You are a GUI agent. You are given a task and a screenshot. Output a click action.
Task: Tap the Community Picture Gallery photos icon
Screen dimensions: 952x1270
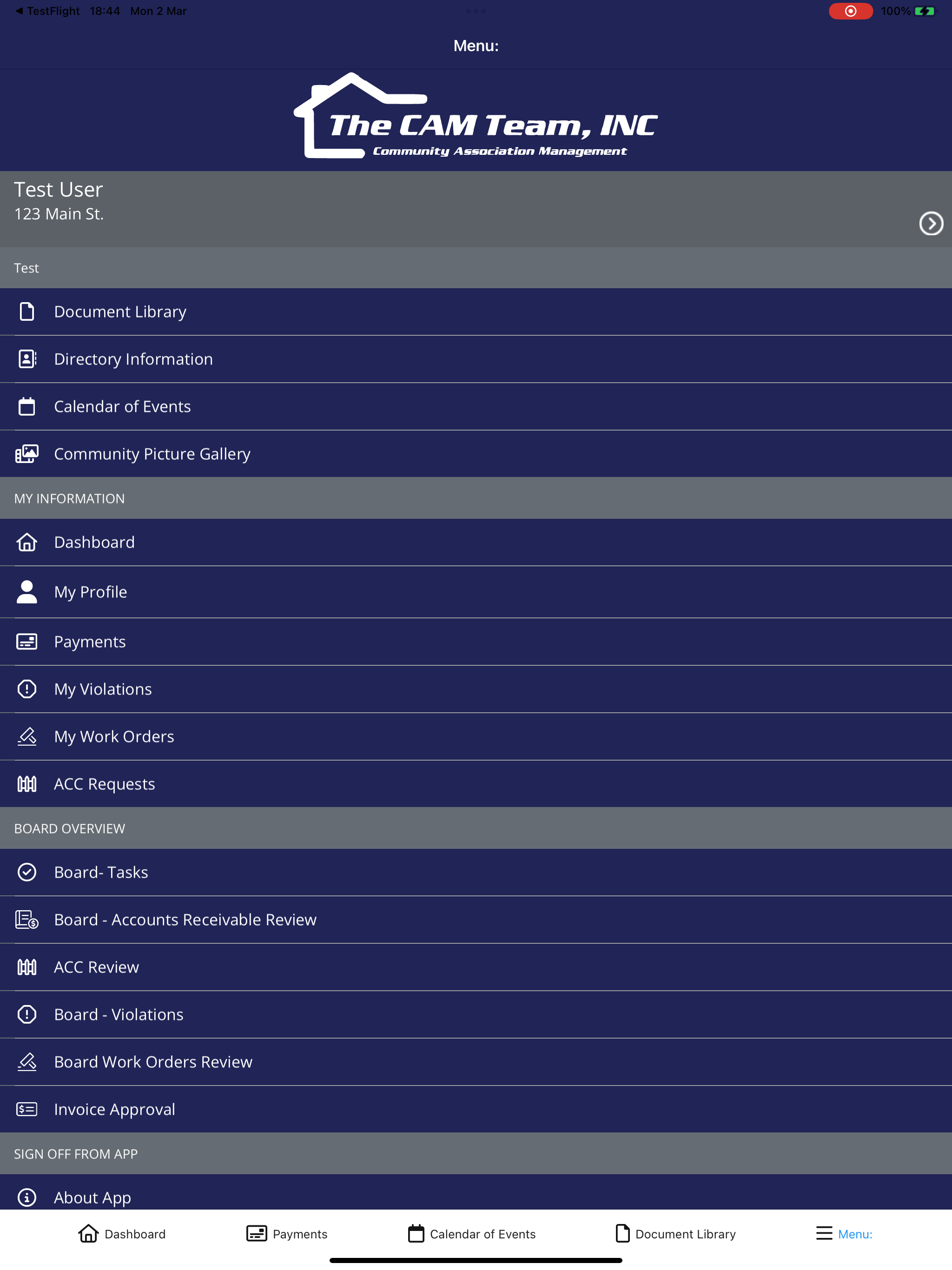(26, 454)
